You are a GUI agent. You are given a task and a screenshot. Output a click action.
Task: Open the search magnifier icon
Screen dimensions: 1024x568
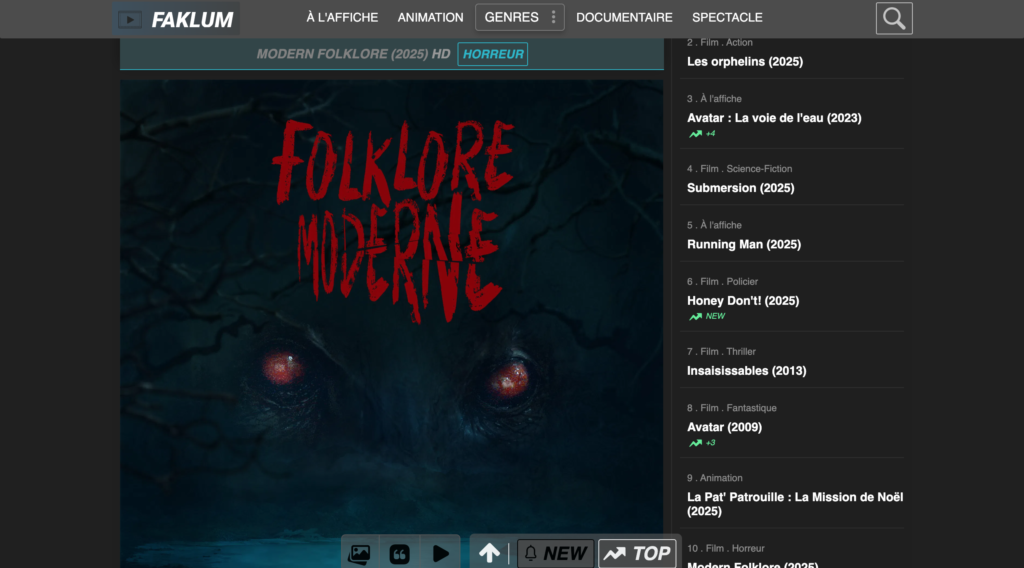894,18
